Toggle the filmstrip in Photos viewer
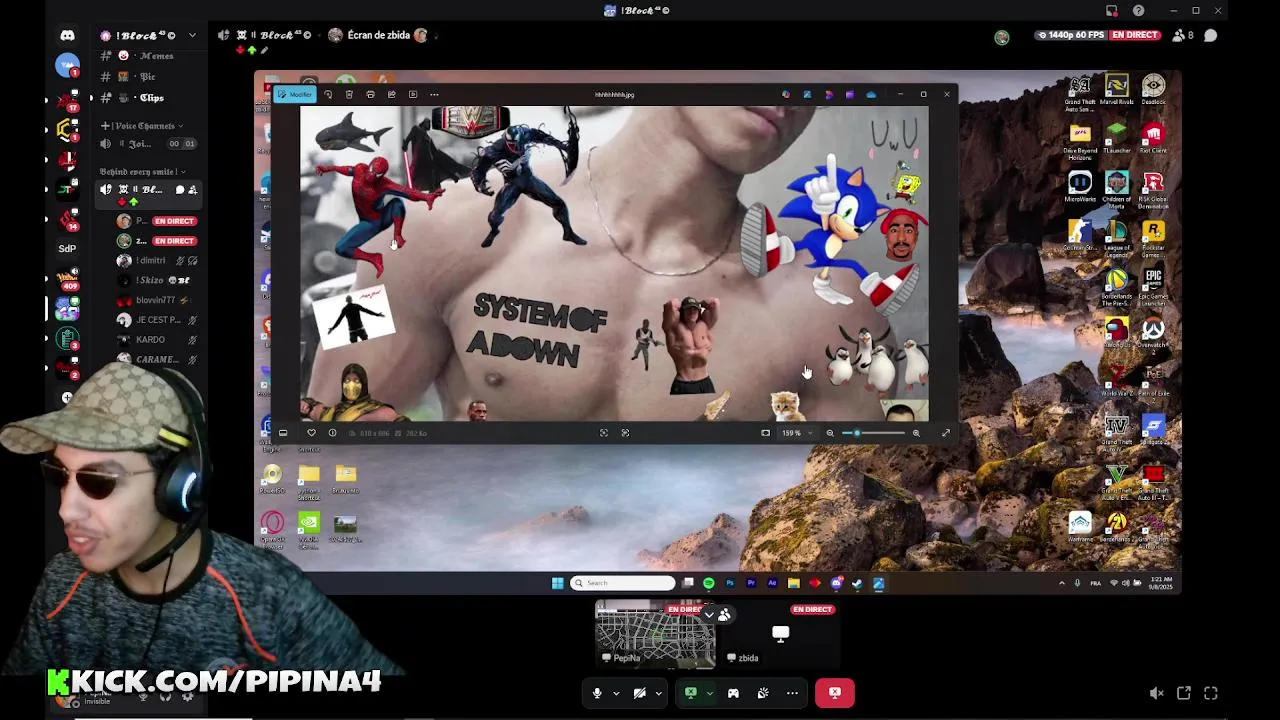This screenshot has height=720, width=1280. 283,433
